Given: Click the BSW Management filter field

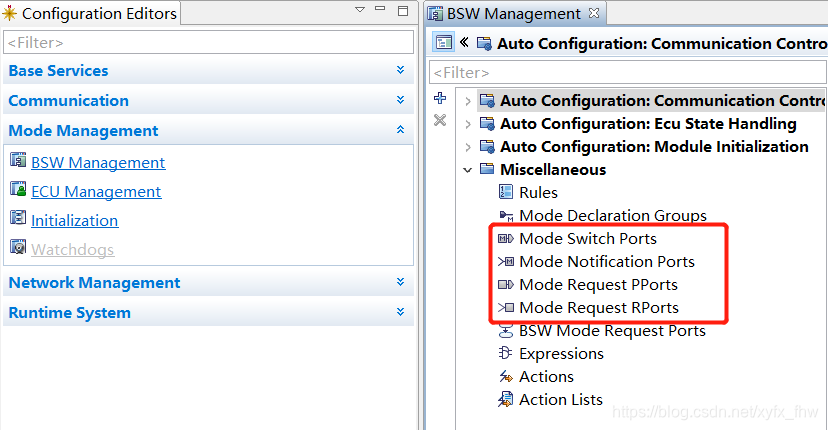Looking at the screenshot, I should 628,72.
